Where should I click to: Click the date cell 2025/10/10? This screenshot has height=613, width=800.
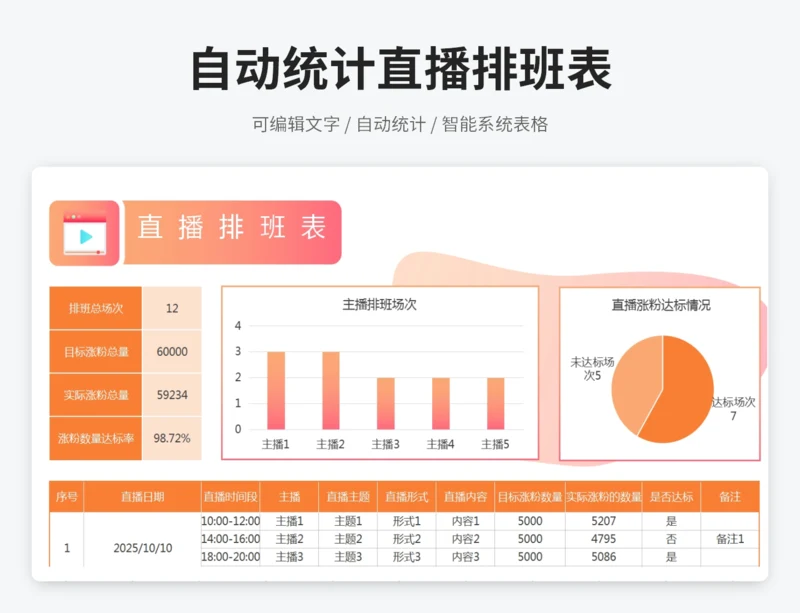click(x=142, y=548)
